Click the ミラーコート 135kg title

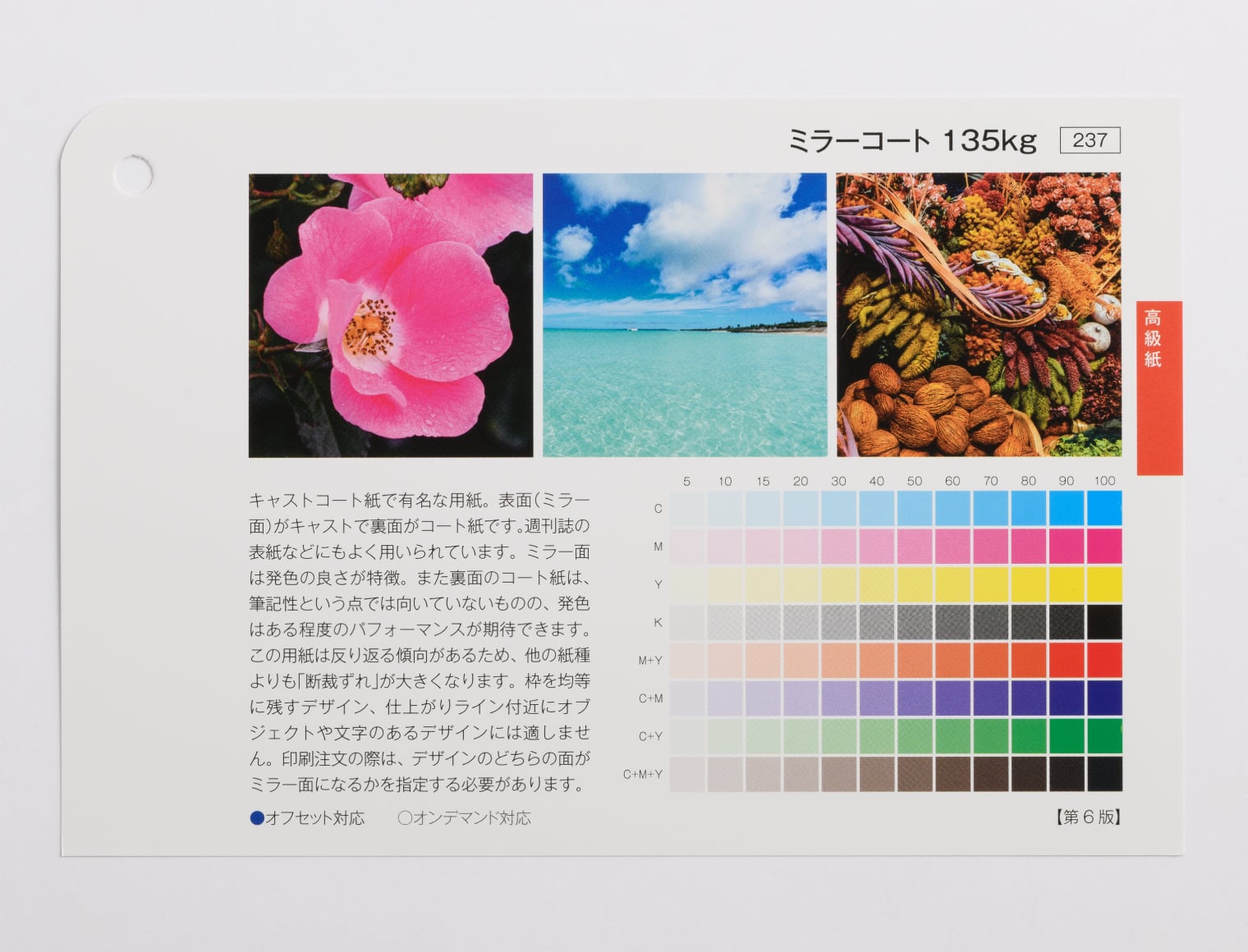point(911,141)
